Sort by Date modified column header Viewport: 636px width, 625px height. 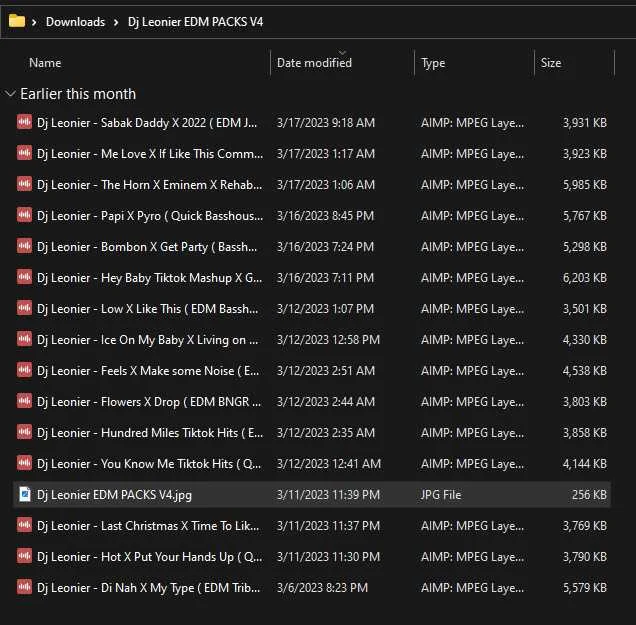(x=314, y=63)
